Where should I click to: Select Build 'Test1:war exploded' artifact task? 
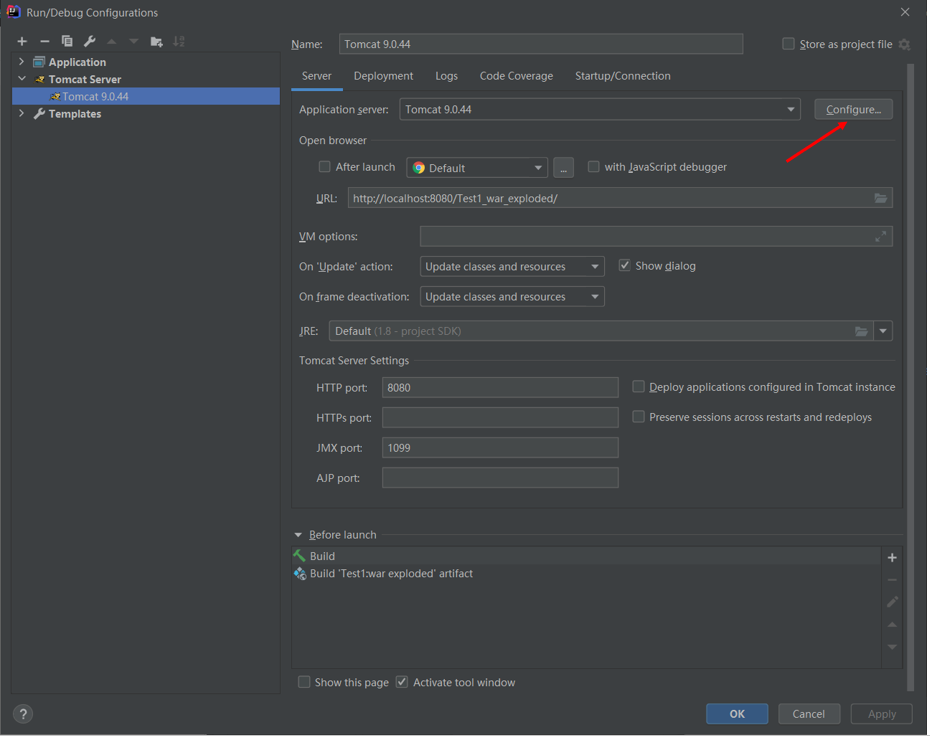coord(586,573)
